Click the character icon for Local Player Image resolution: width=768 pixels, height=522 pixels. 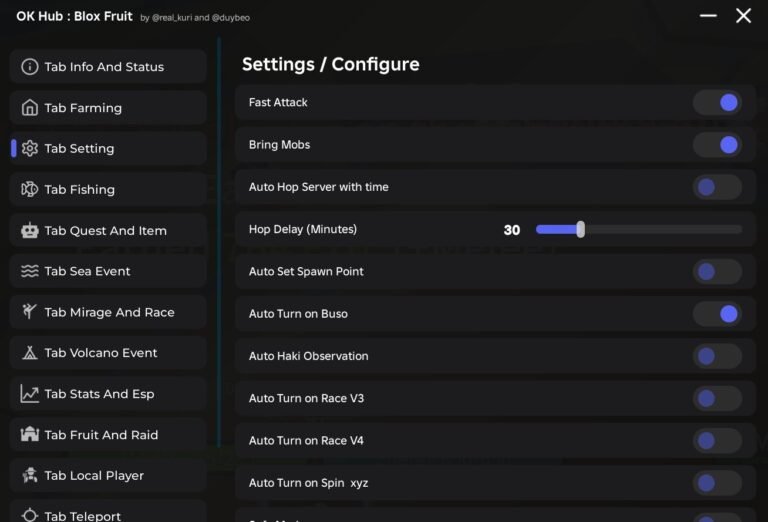(29, 475)
